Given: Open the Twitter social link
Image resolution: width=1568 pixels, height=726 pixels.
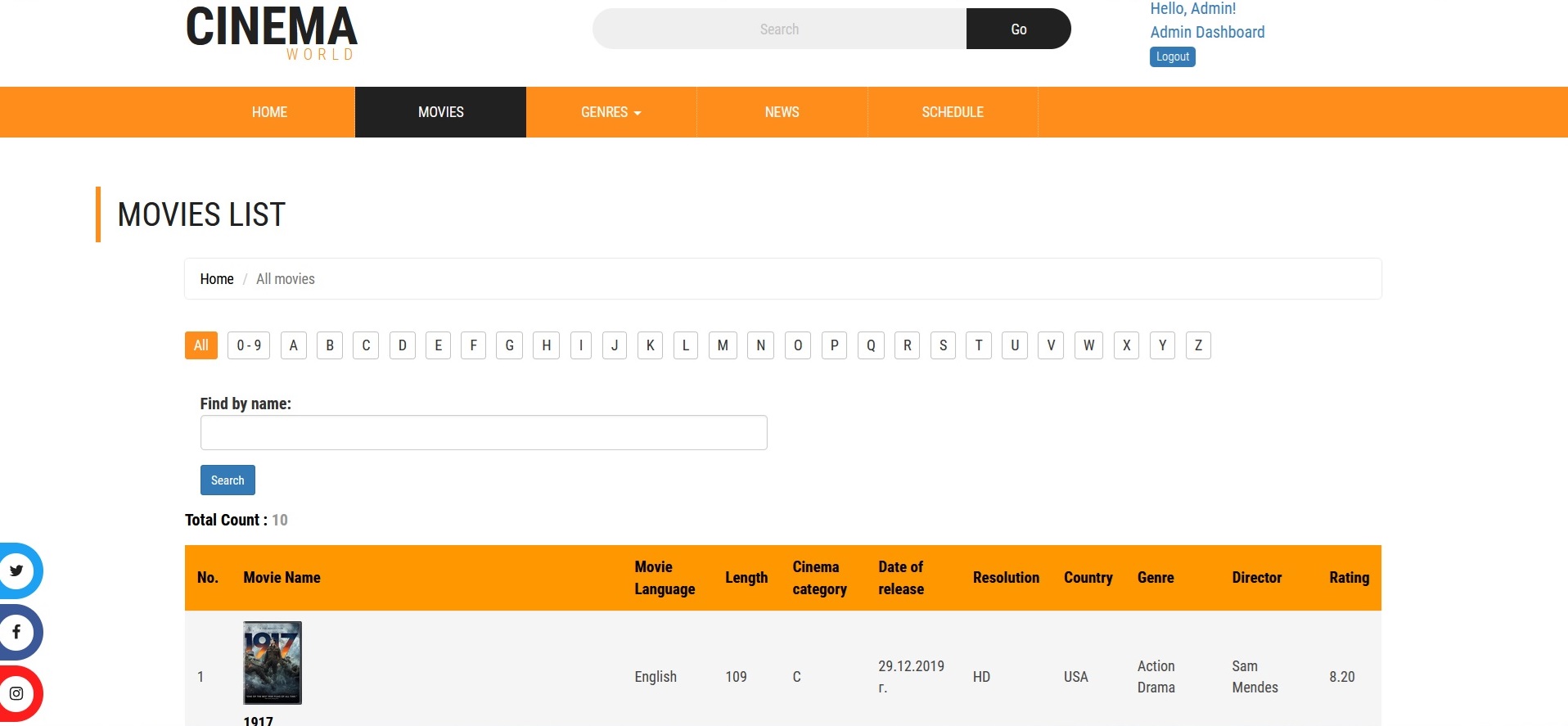Looking at the screenshot, I should [x=16, y=570].
